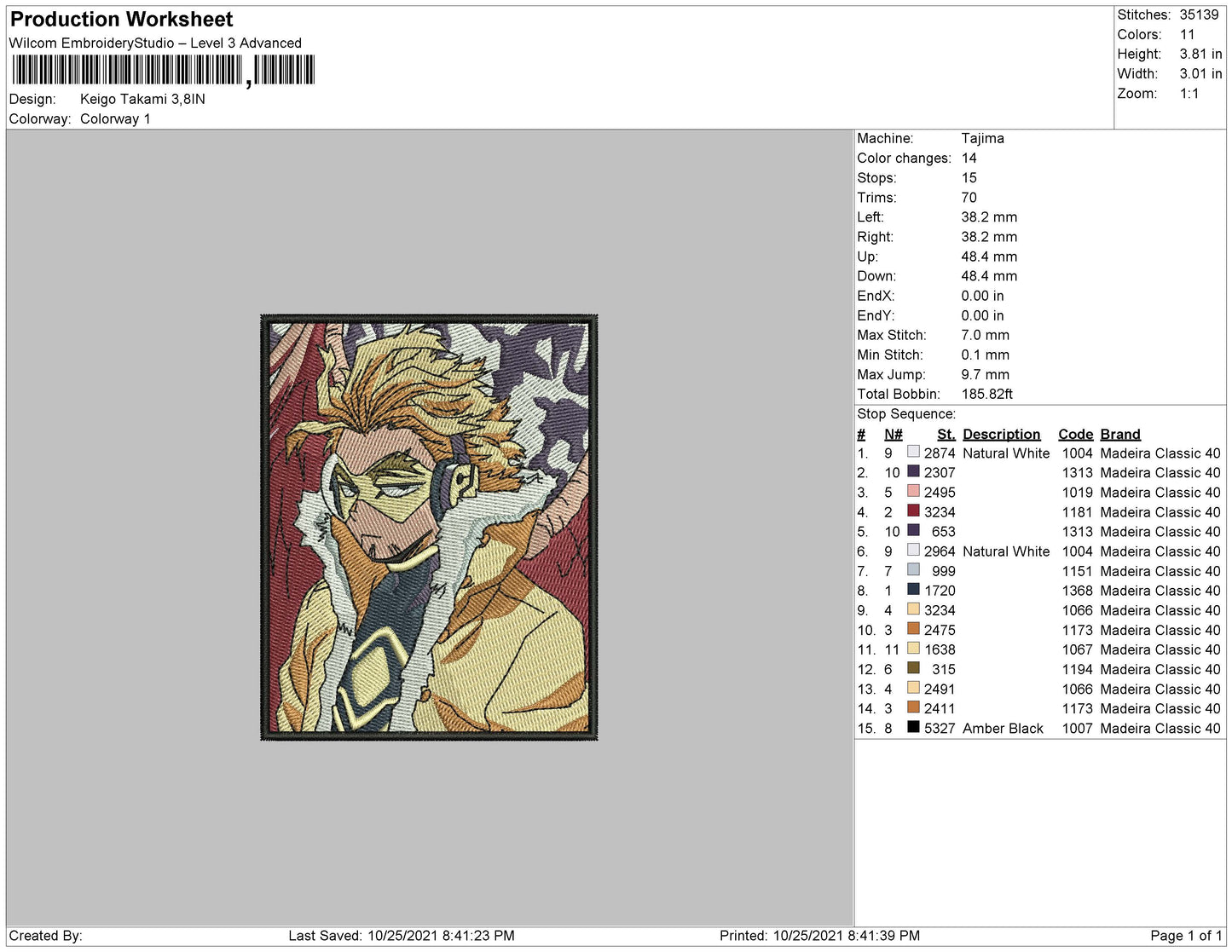This screenshot has height=952, width=1232.
Task: Select the Amber Black swatch in row 15
Action: point(913,727)
